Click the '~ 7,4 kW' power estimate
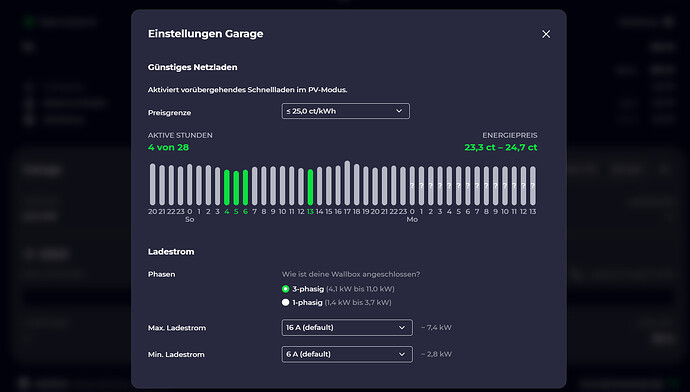This screenshot has height=392, width=690. (x=436, y=328)
